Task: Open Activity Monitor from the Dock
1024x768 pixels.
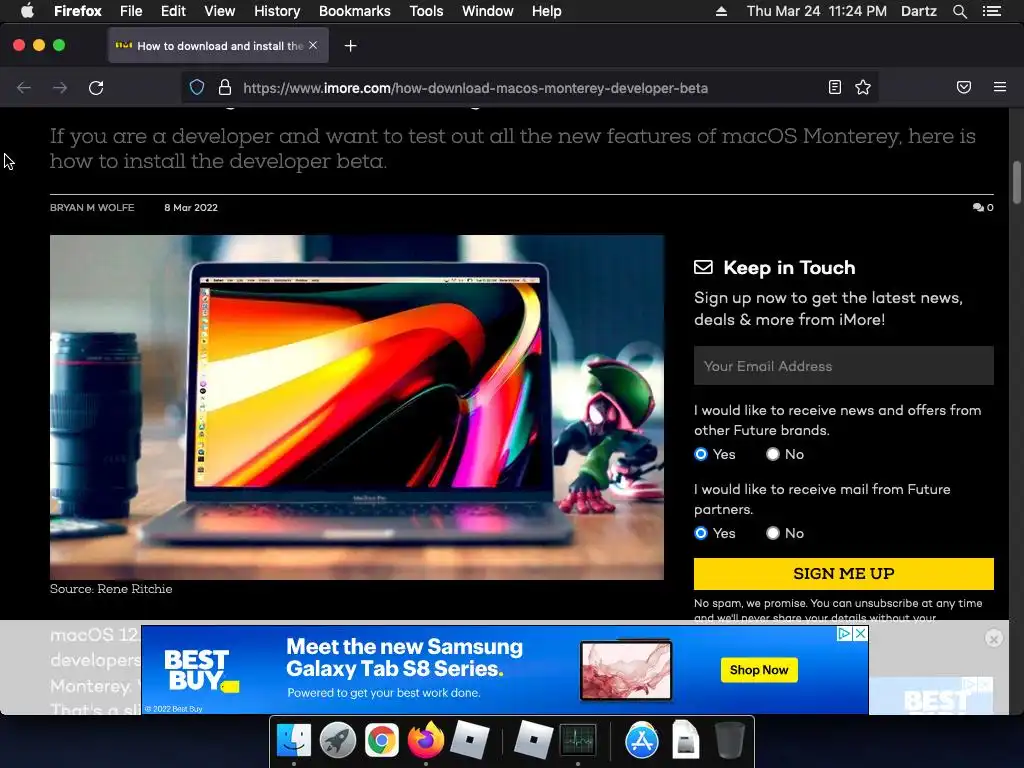Action: (x=578, y=740)
